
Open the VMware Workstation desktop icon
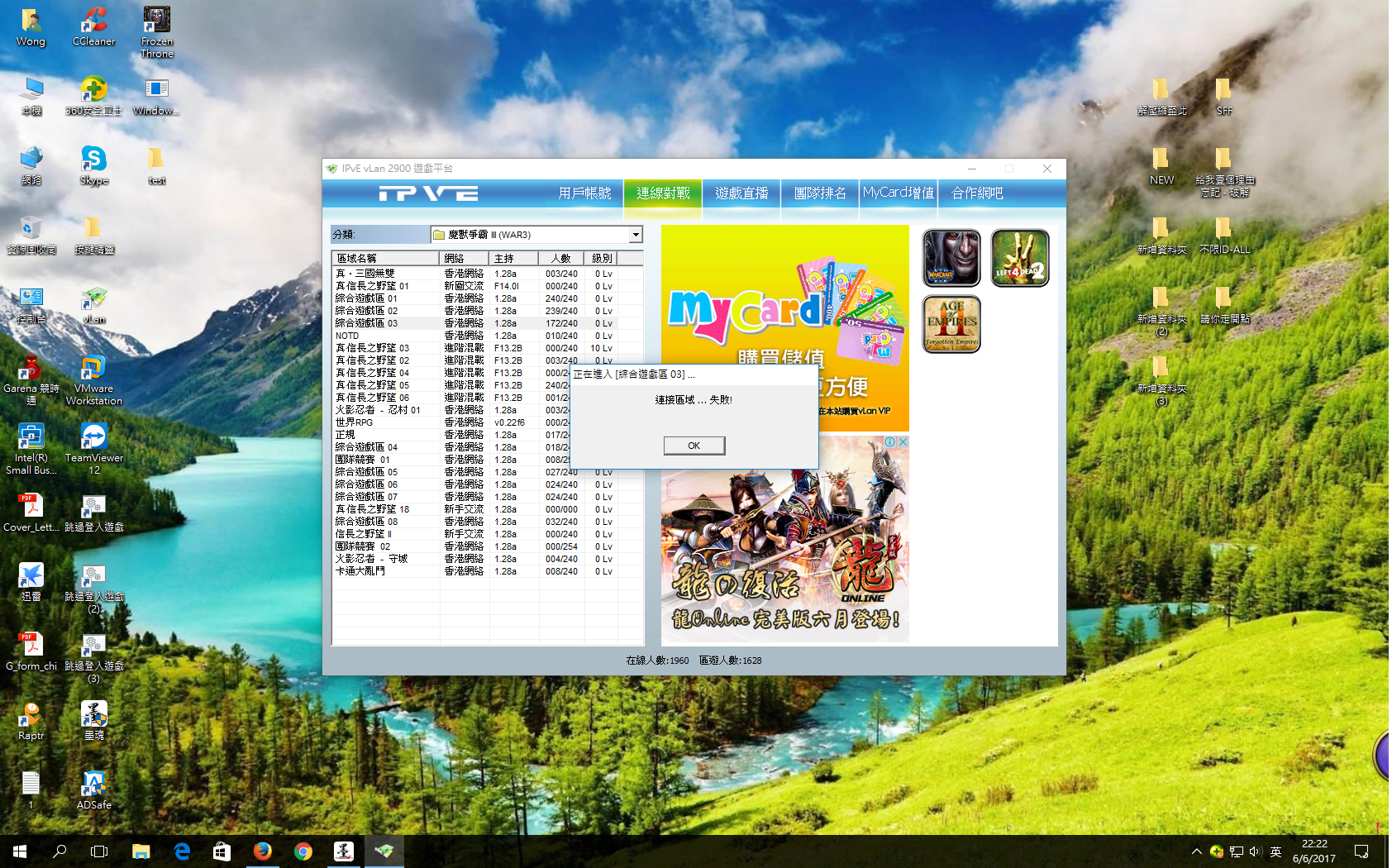(x=93, y=380)
